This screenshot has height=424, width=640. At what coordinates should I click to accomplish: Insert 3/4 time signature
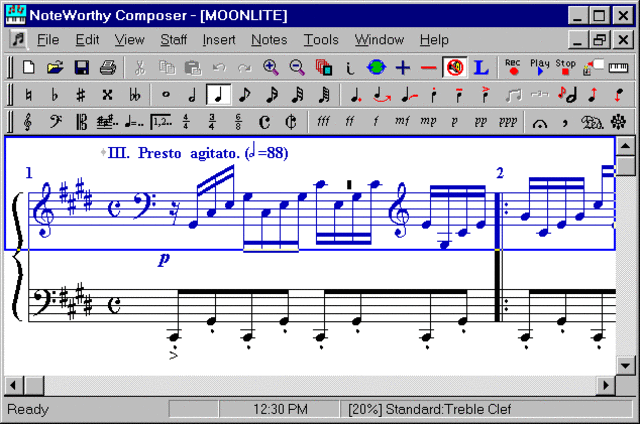tap(212, 122)
